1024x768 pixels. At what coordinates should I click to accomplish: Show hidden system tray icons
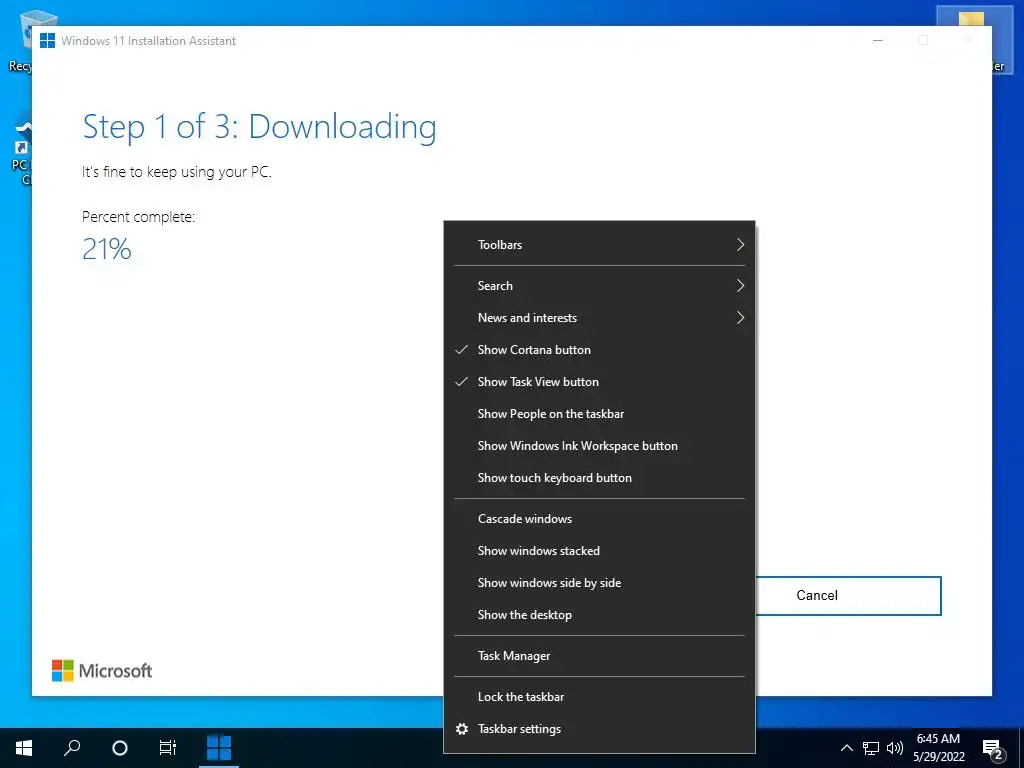pyautogui.click(x=846, y=748)
